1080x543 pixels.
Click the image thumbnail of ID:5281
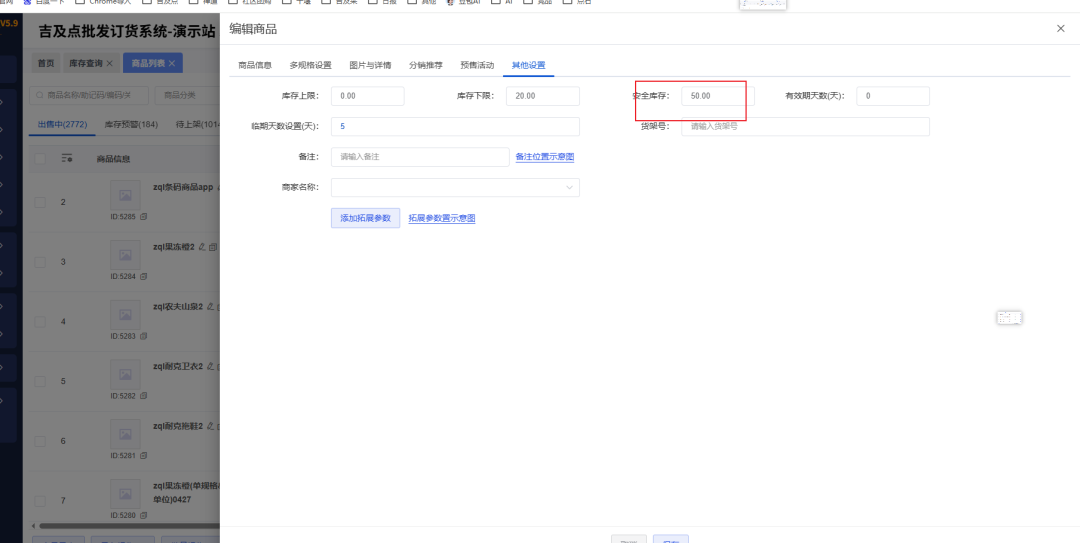[125, 435]
